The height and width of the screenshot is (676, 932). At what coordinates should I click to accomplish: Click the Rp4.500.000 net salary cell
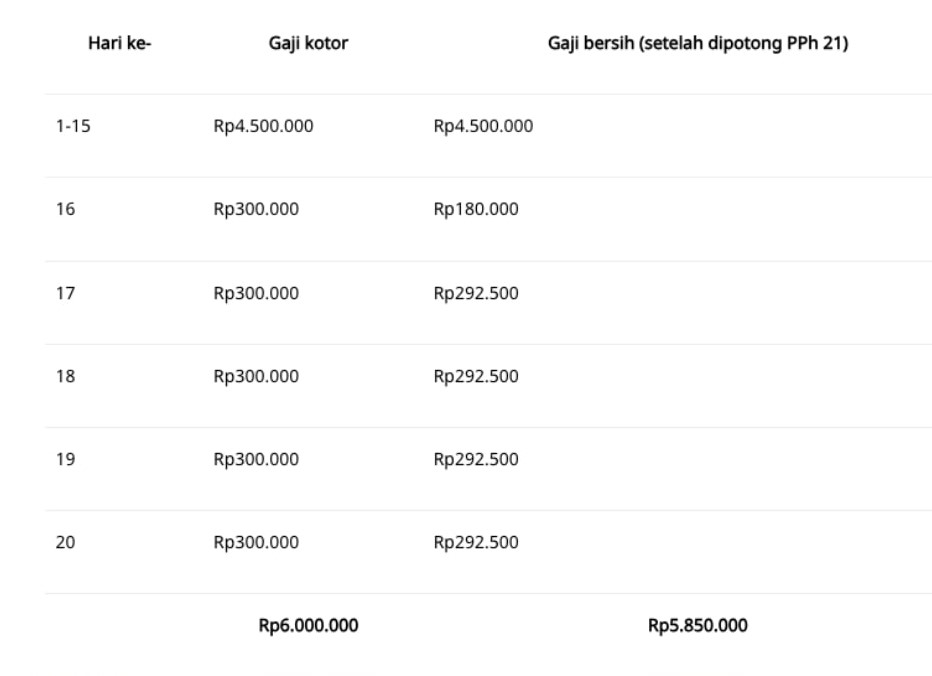[x=483, y=126]
